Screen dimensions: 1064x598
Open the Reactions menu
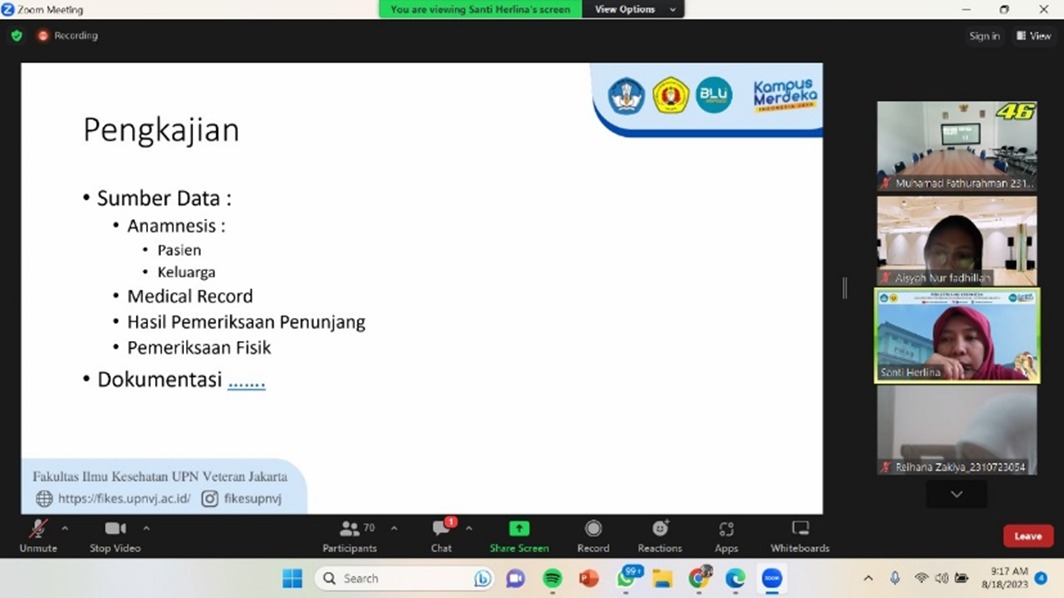(660, 534)
